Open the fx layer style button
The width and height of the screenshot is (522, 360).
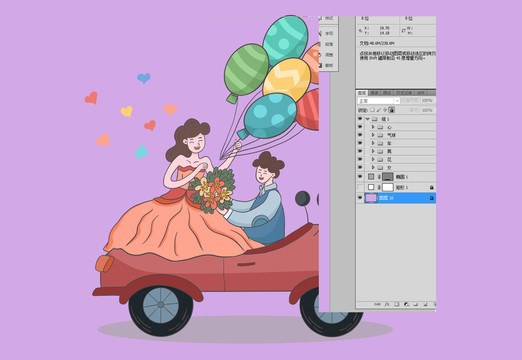tap(387, 304)
